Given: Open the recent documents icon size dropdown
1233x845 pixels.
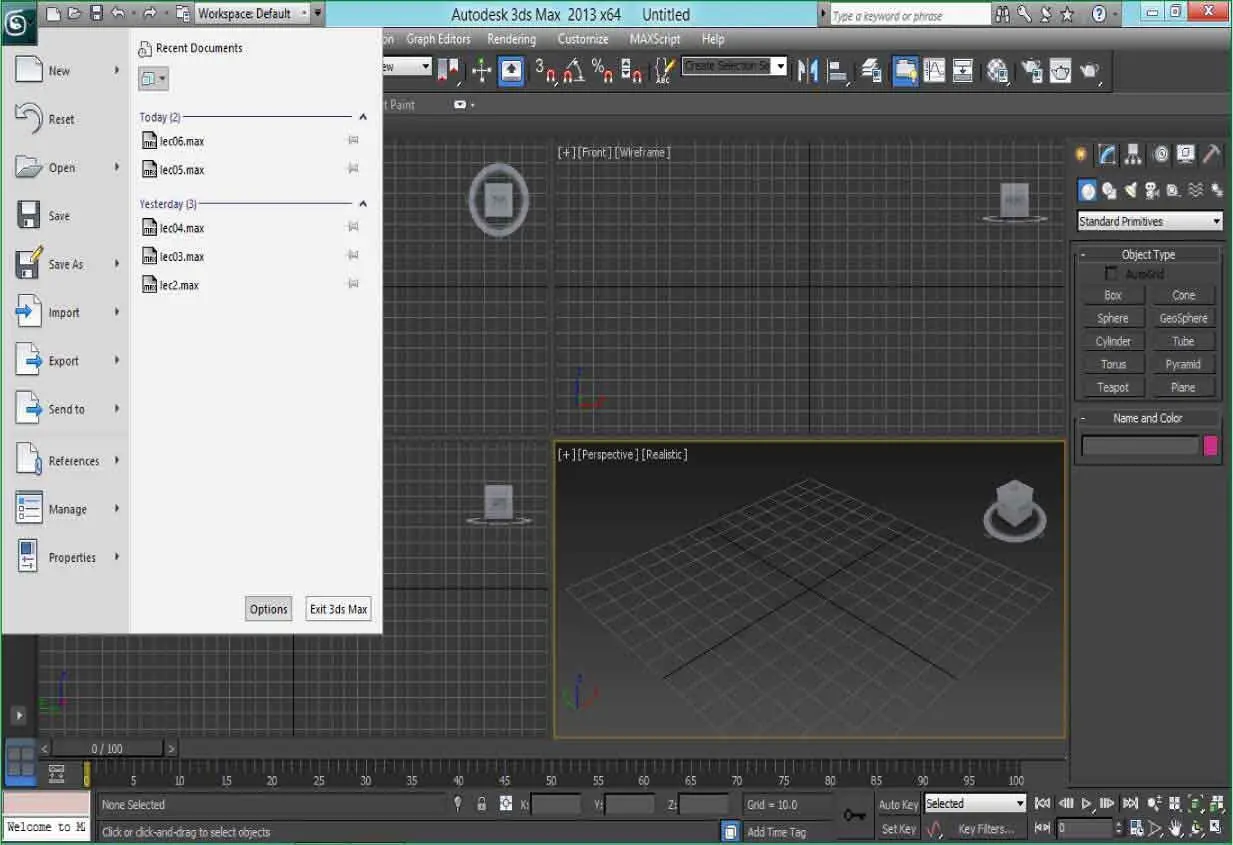Looking at the screenshot, I should [x=153, y=78].
